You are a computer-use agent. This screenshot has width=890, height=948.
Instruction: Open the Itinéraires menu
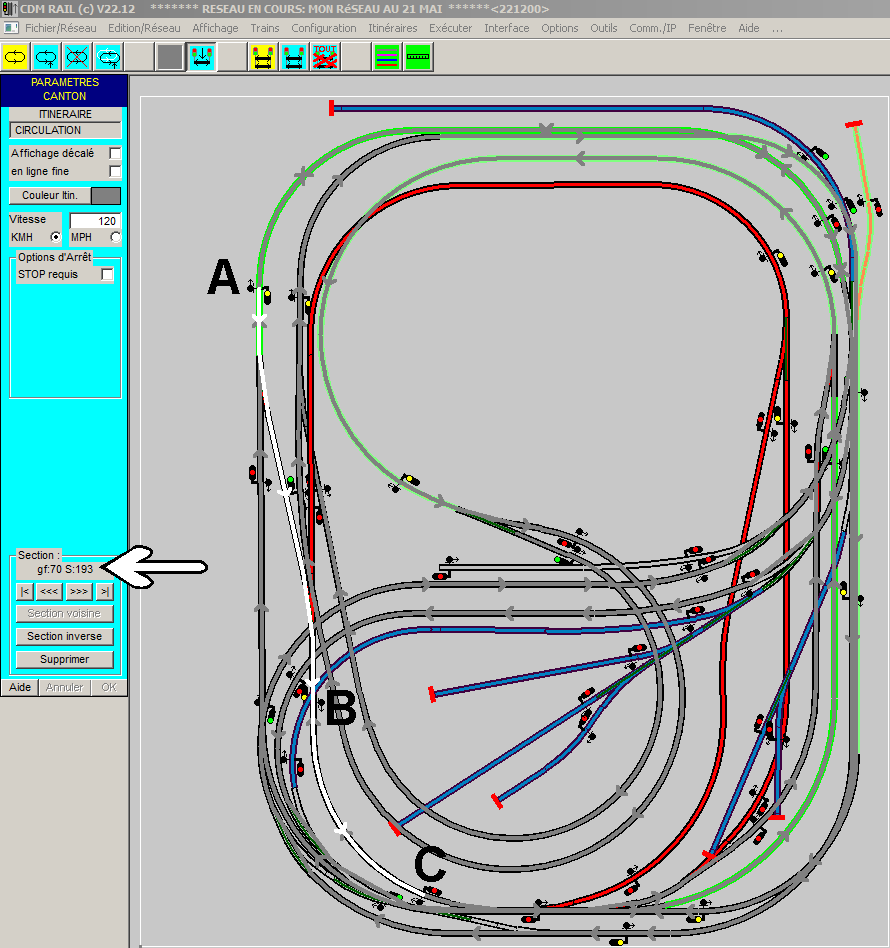click(392, 28)
